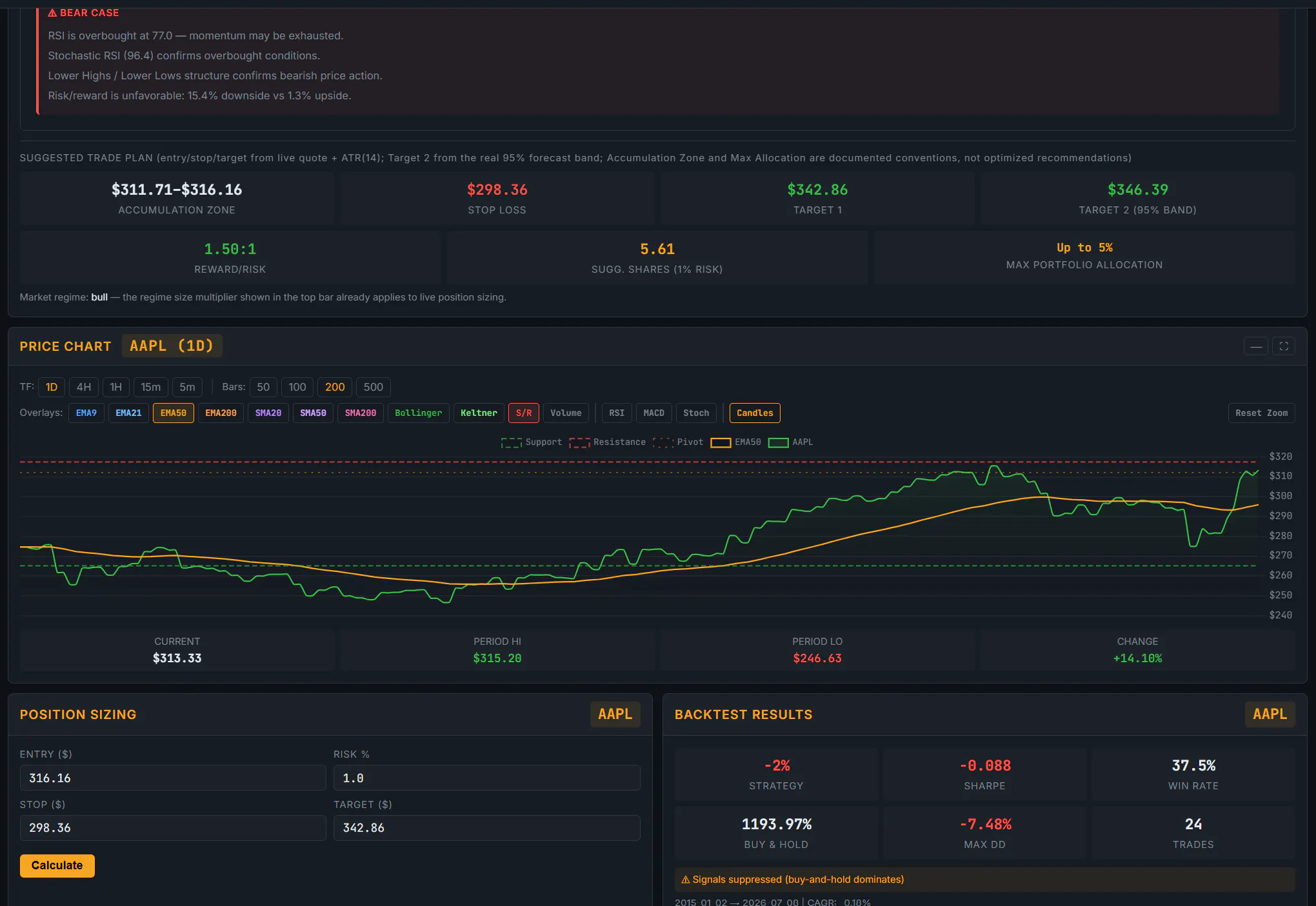1316x906 pixels.
Task: Click the AAPL (1D) chart badge
Action: pyautogui.click(x=172, y=346)
